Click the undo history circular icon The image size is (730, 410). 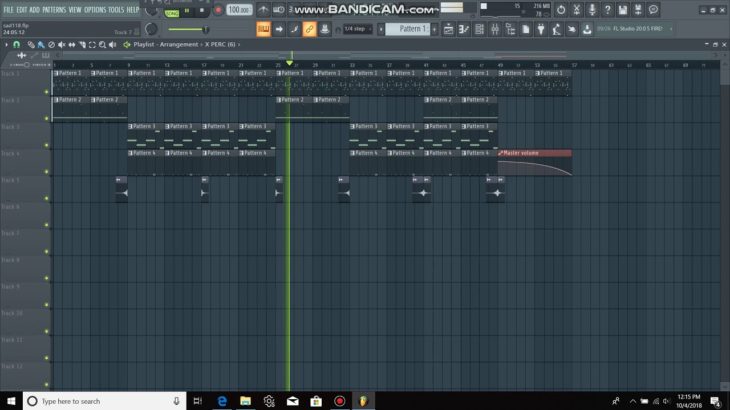[561, 9]
